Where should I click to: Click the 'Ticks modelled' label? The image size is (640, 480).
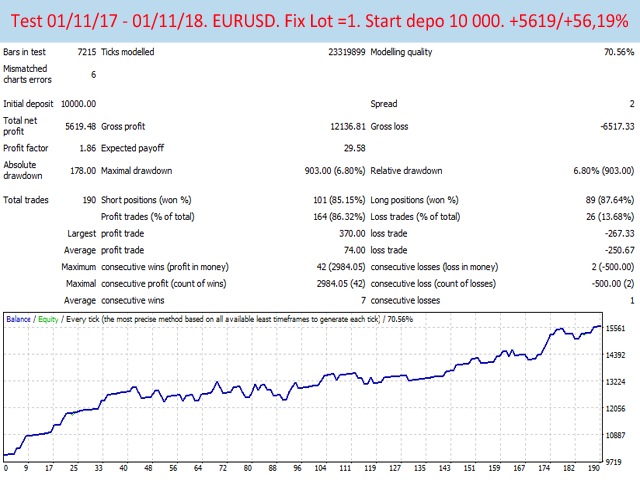127,52
